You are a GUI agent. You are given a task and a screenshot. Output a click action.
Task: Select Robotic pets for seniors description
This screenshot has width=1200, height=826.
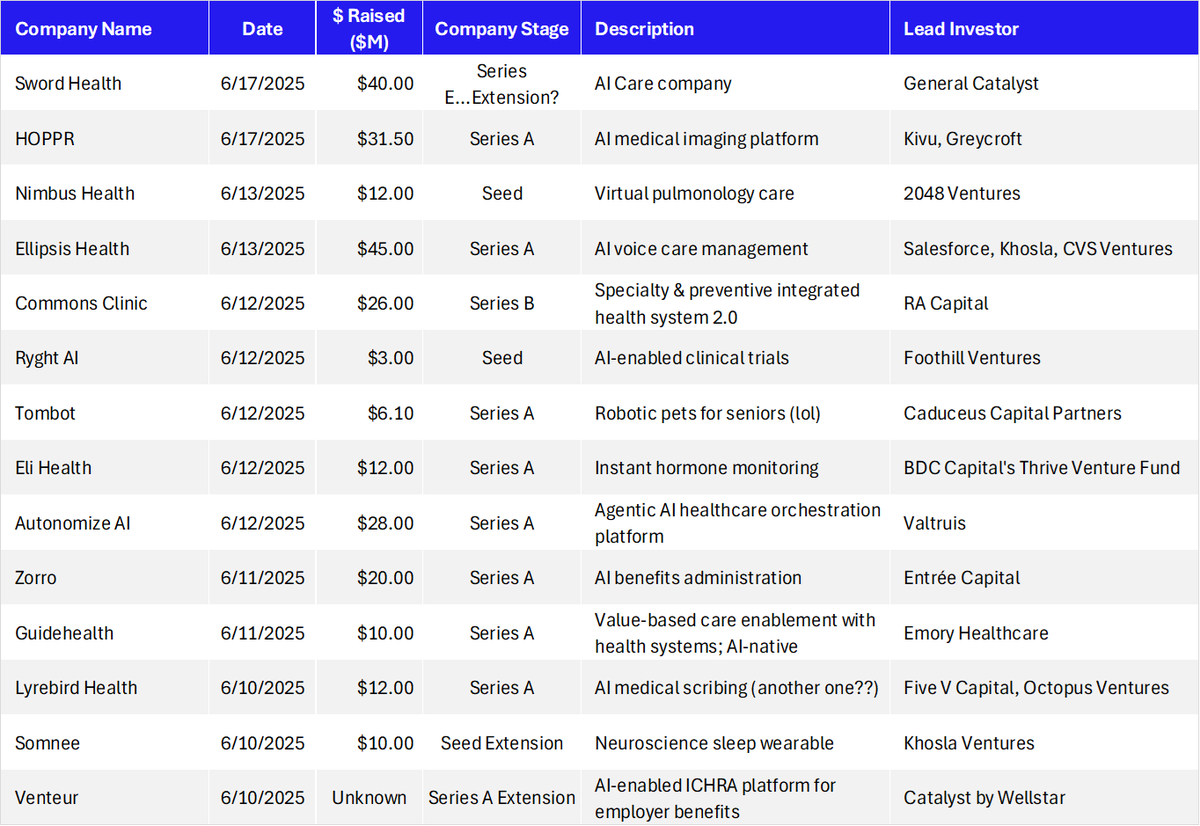(736, 413)
